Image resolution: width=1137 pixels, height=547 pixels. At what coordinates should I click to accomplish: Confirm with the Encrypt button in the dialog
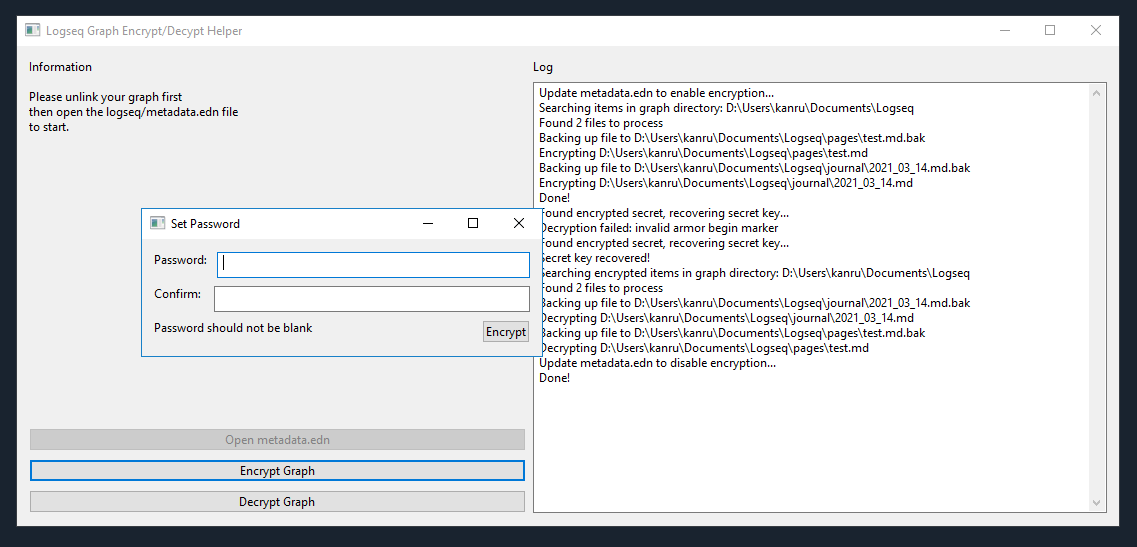[505, 332]
